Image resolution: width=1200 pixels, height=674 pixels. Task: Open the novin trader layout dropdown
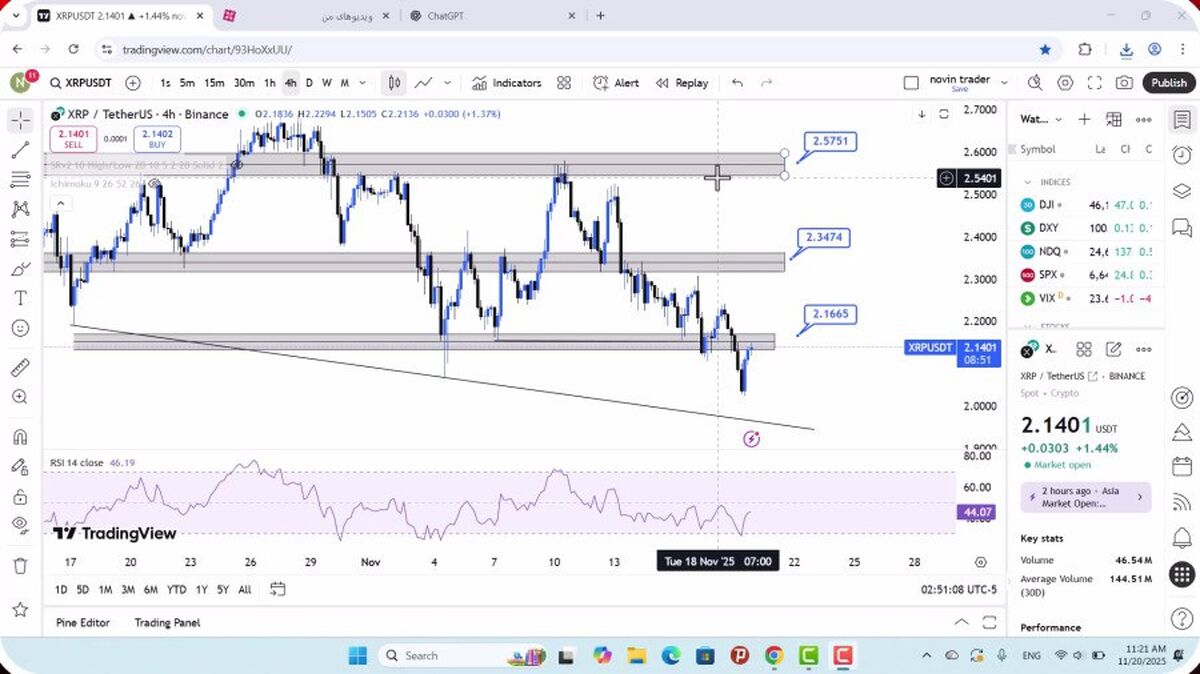pos(969,83)
